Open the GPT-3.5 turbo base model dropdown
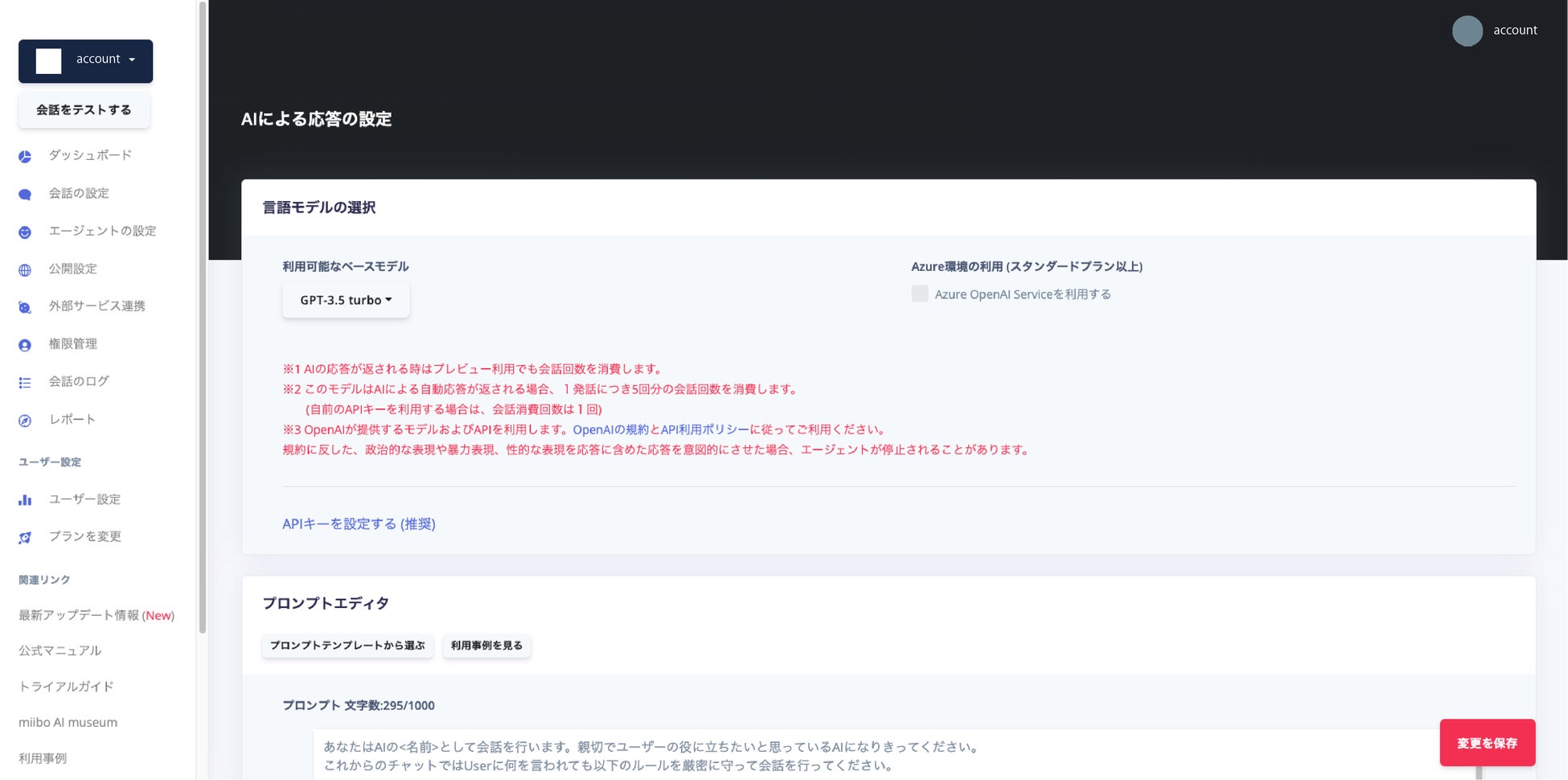Screen dimensions: 1568x780 tap(346, 300)
